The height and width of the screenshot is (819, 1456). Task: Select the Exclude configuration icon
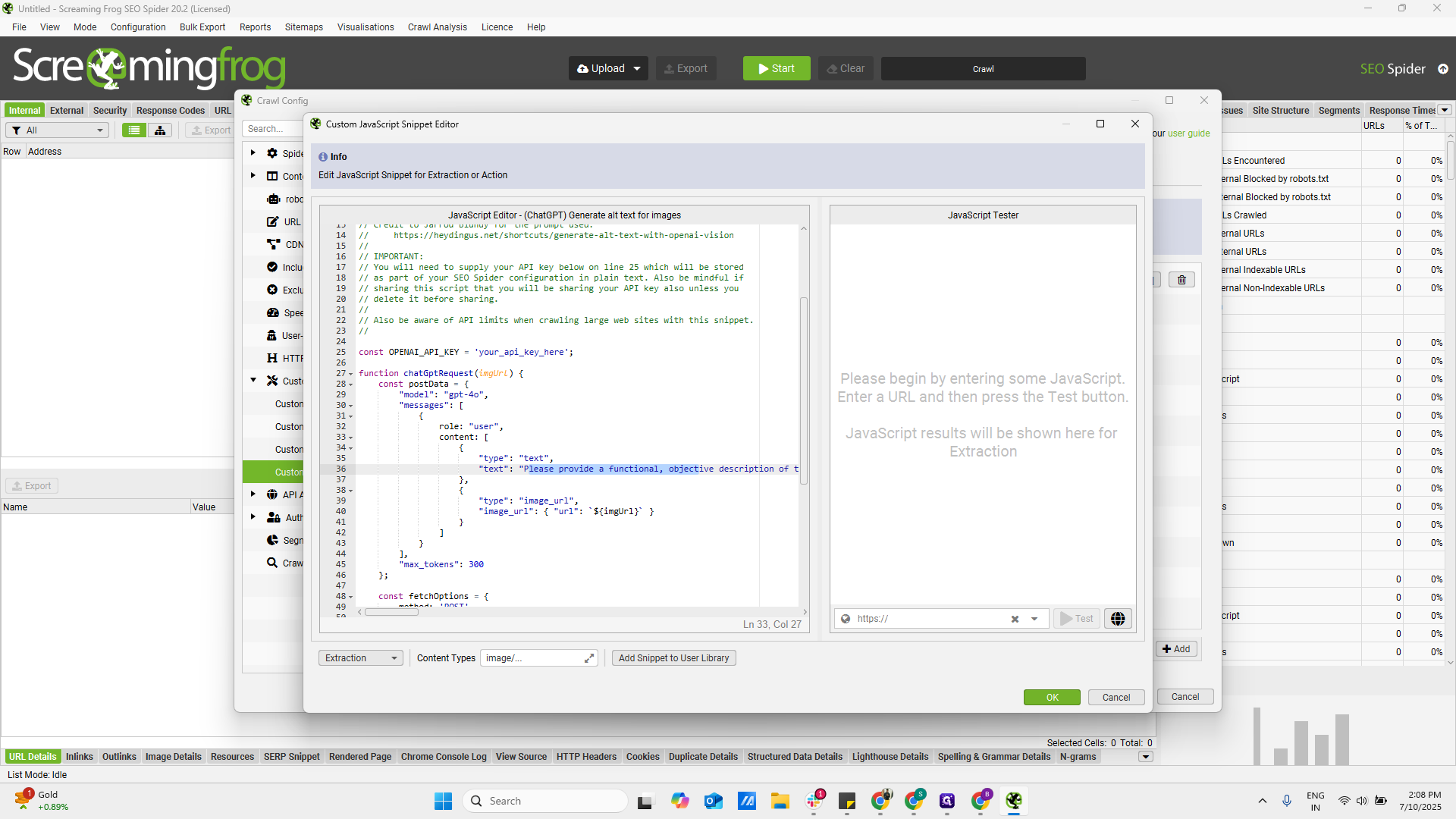point(272,290)
